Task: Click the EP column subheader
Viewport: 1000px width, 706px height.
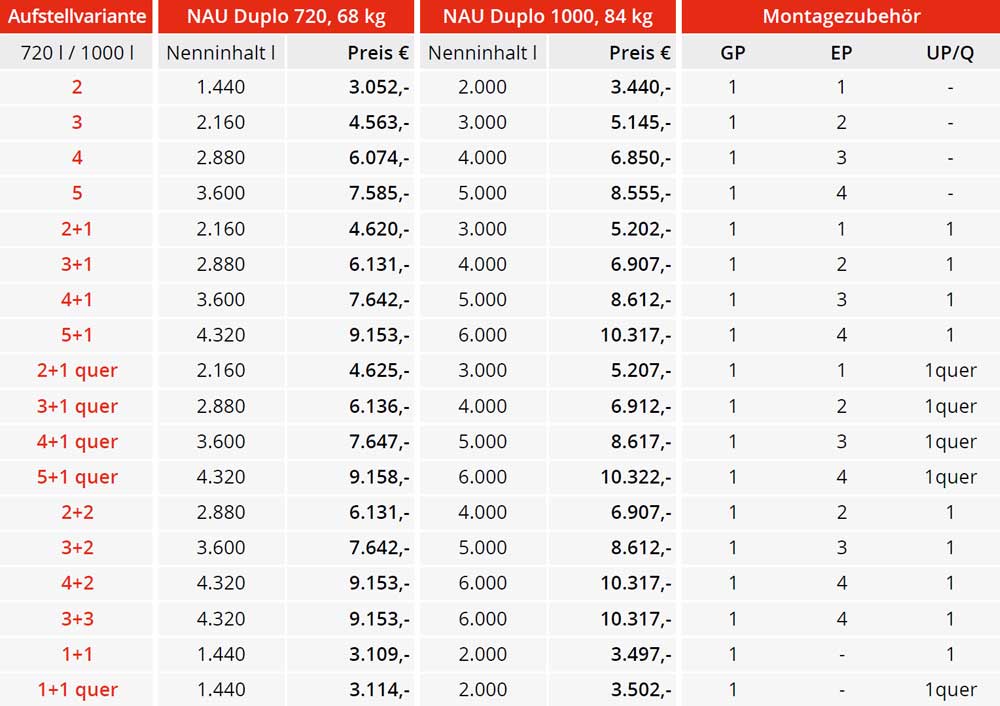Action: (x=841, y=53)
